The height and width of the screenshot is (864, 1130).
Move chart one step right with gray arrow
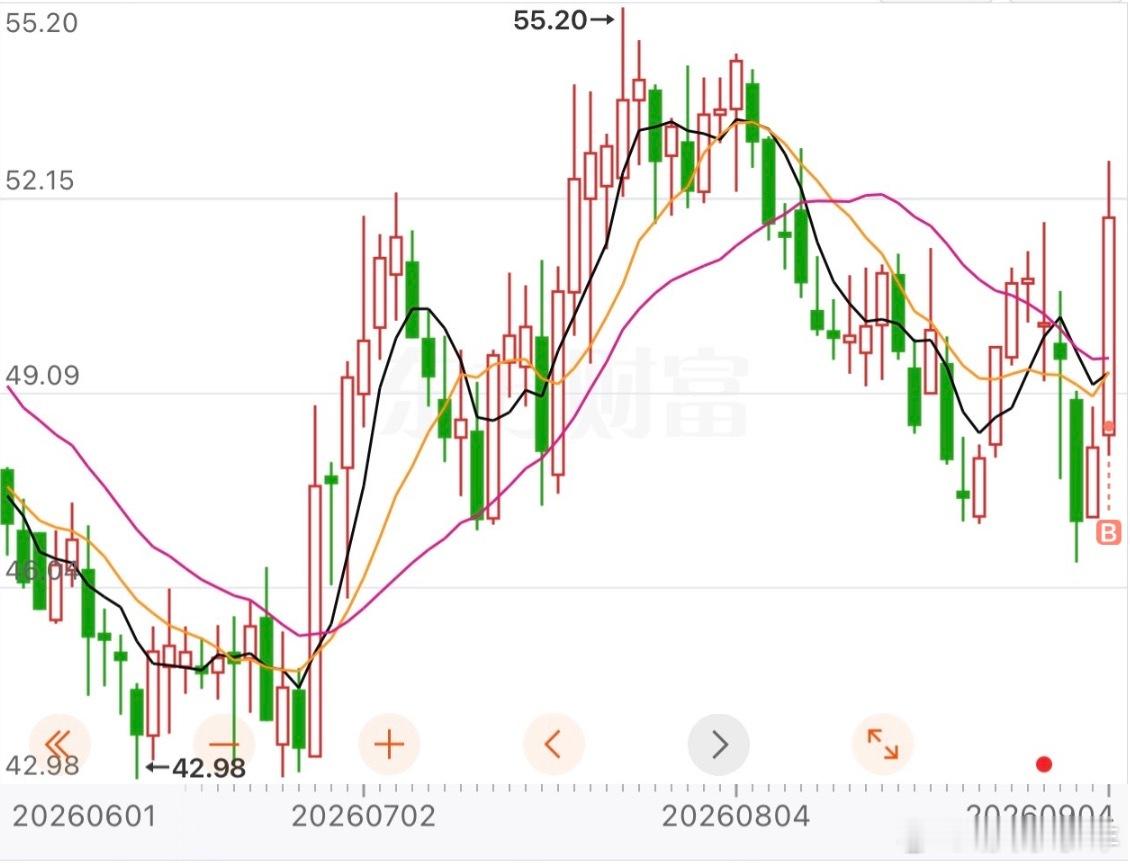719,744
